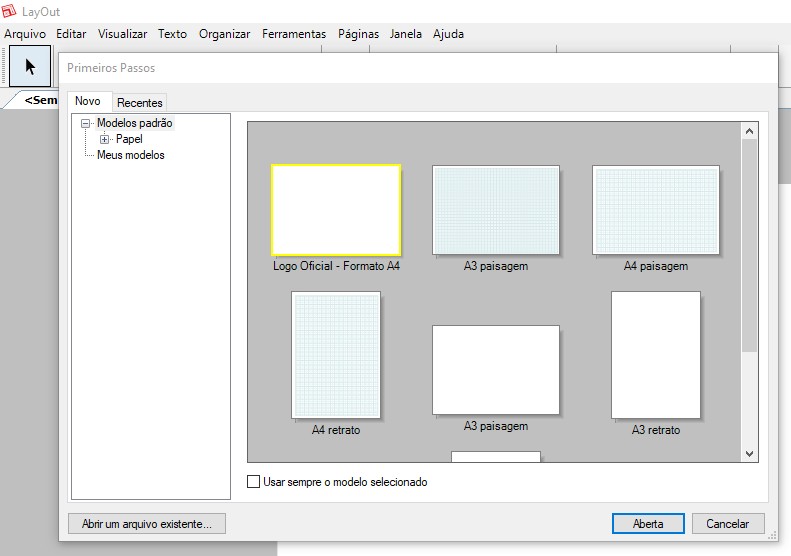Open the Arquivo menu
The image size is (791, 556).
(x=25, y=34)
